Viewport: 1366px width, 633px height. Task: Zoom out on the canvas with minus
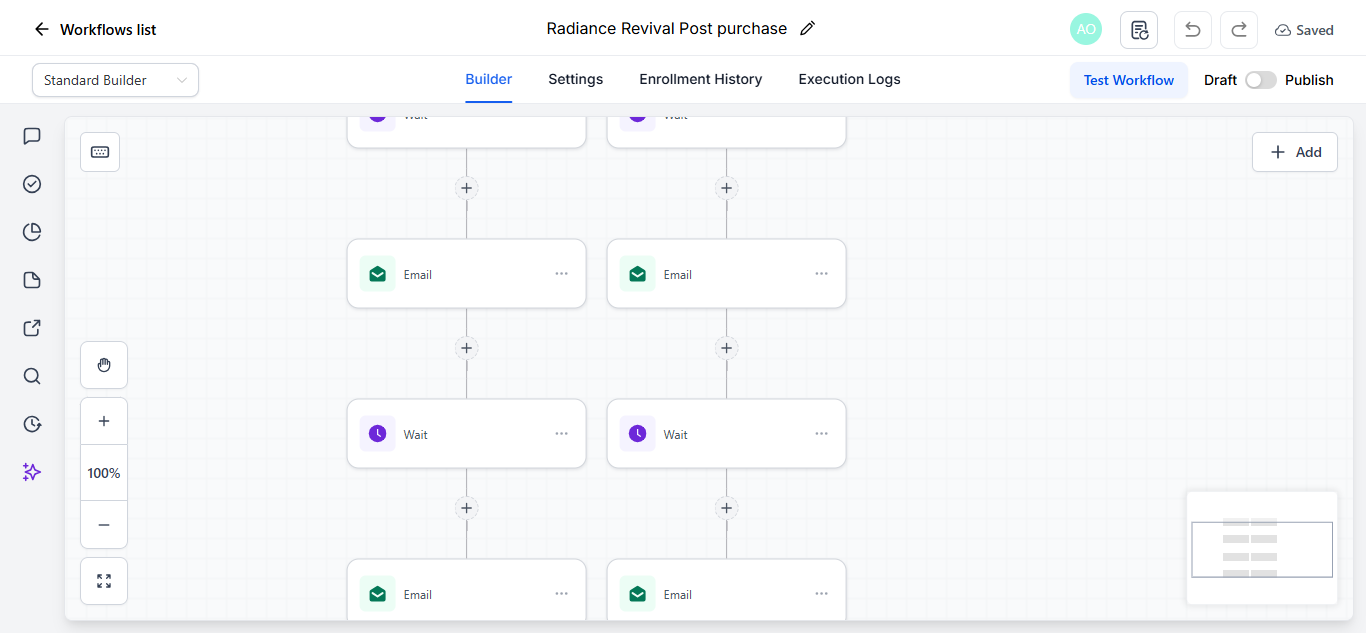(x=104, y=525)
